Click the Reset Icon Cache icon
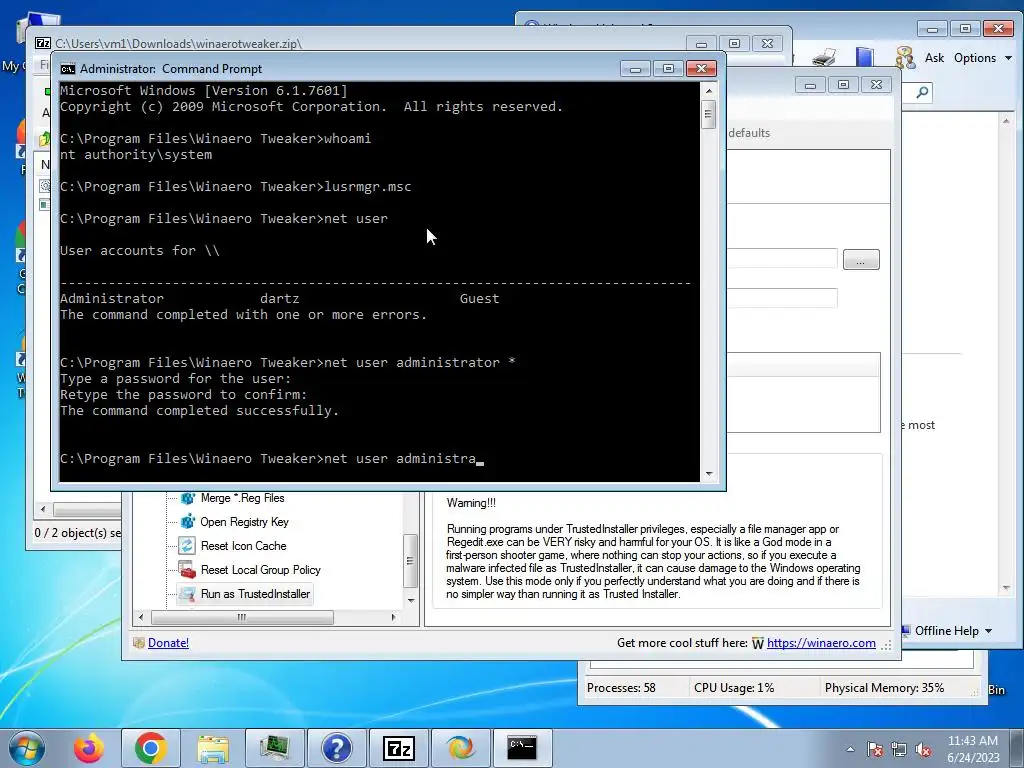This screenshot has width=1024, height=768. [x=187, y=545]
